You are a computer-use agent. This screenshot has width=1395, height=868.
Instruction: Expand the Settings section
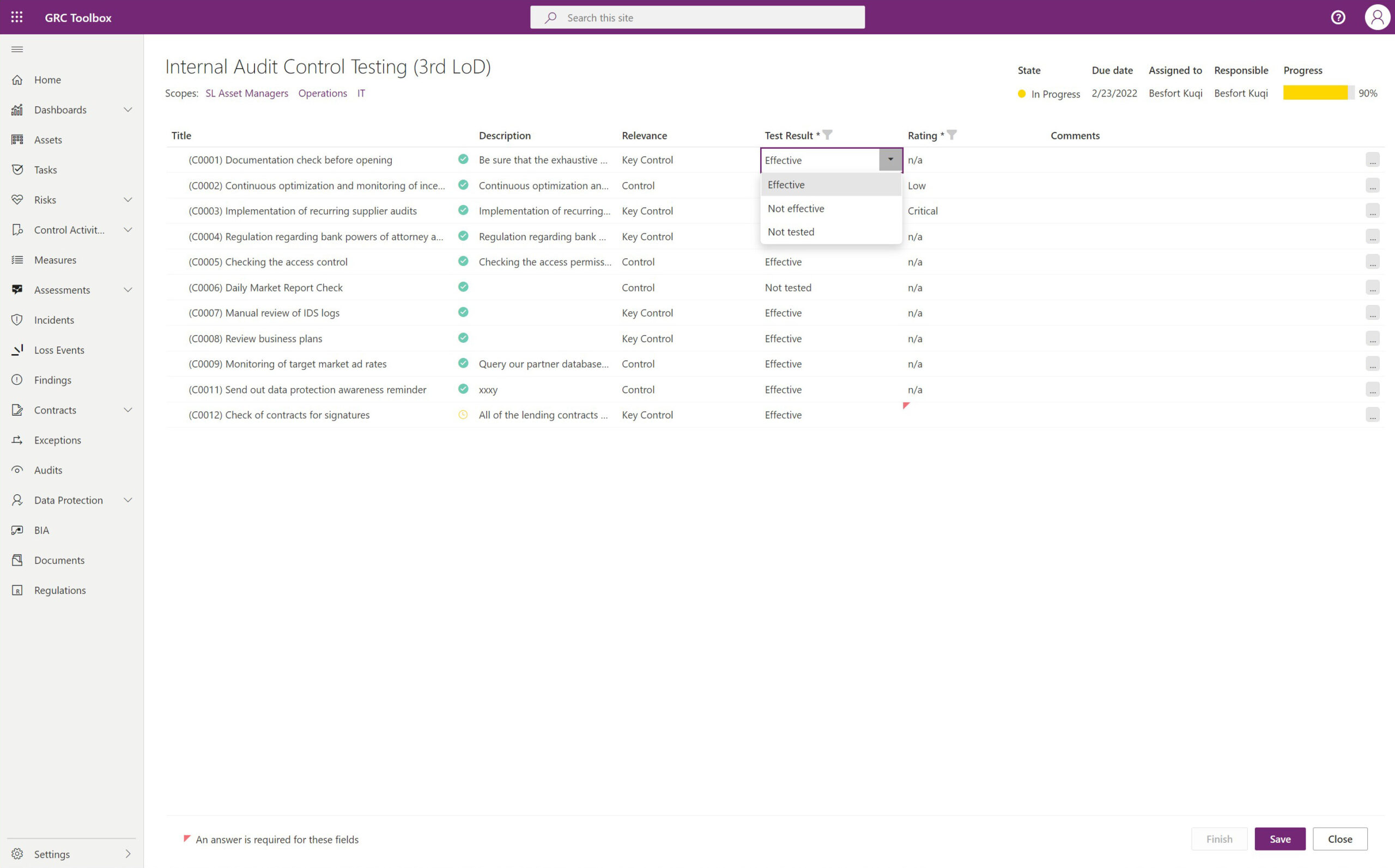(128, 854)
